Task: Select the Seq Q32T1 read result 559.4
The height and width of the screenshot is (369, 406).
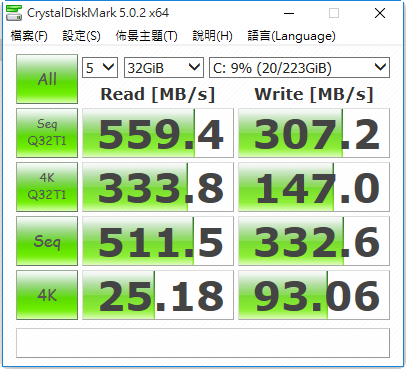Action: point(158,133)
